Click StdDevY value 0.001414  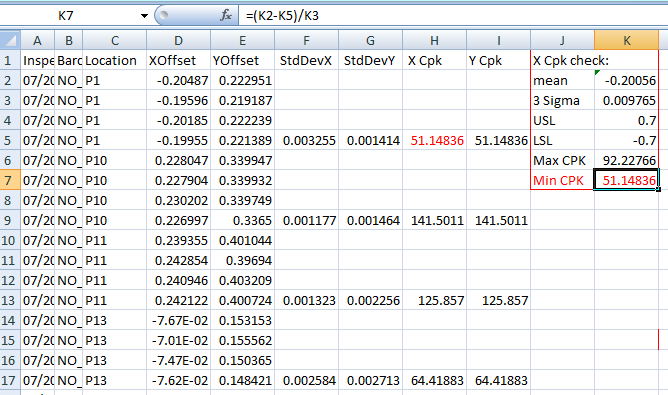370,141
